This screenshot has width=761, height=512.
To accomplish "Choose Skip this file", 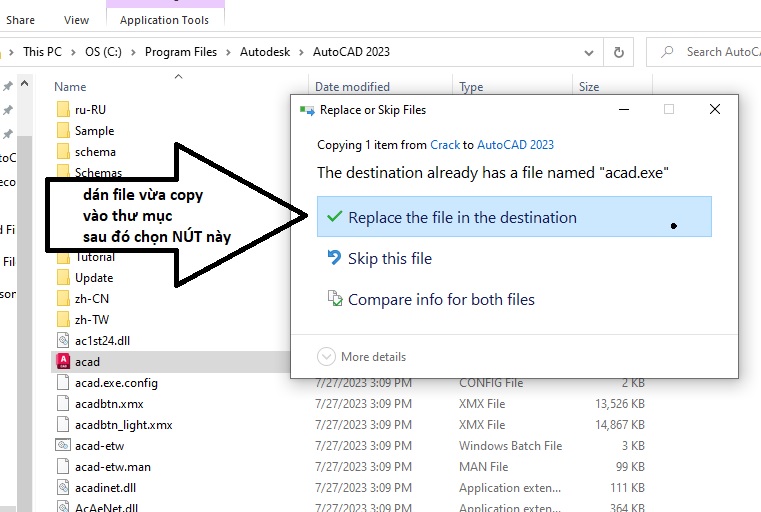I will pos(390,258).
